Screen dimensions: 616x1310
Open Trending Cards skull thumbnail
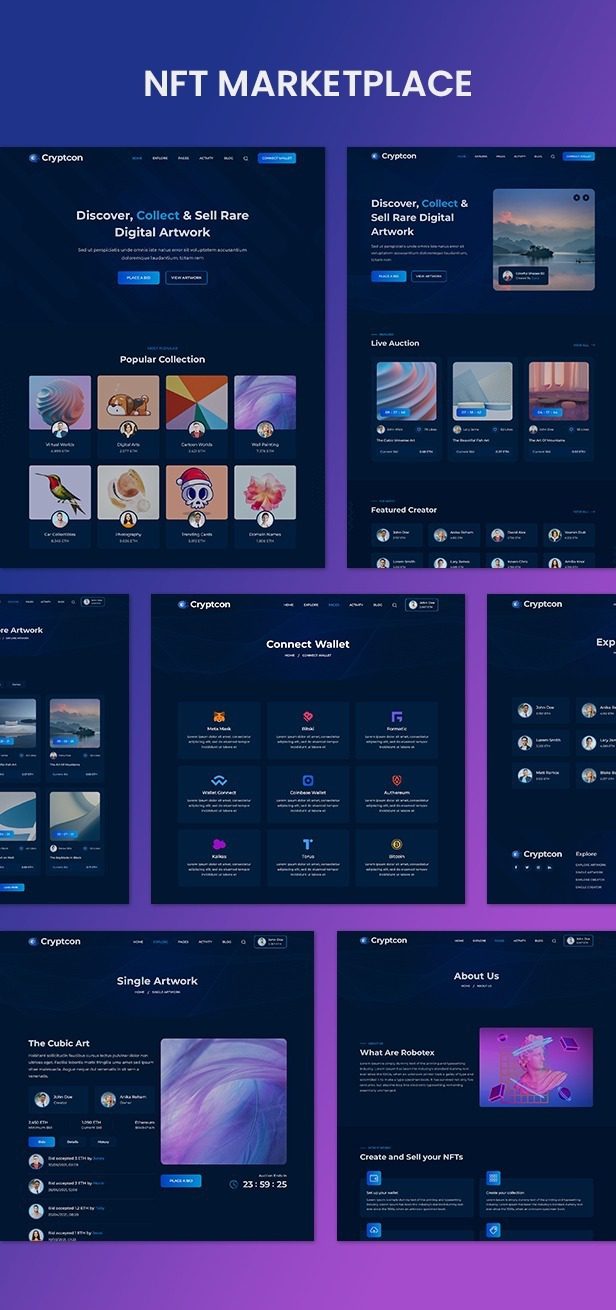[197, 492]
